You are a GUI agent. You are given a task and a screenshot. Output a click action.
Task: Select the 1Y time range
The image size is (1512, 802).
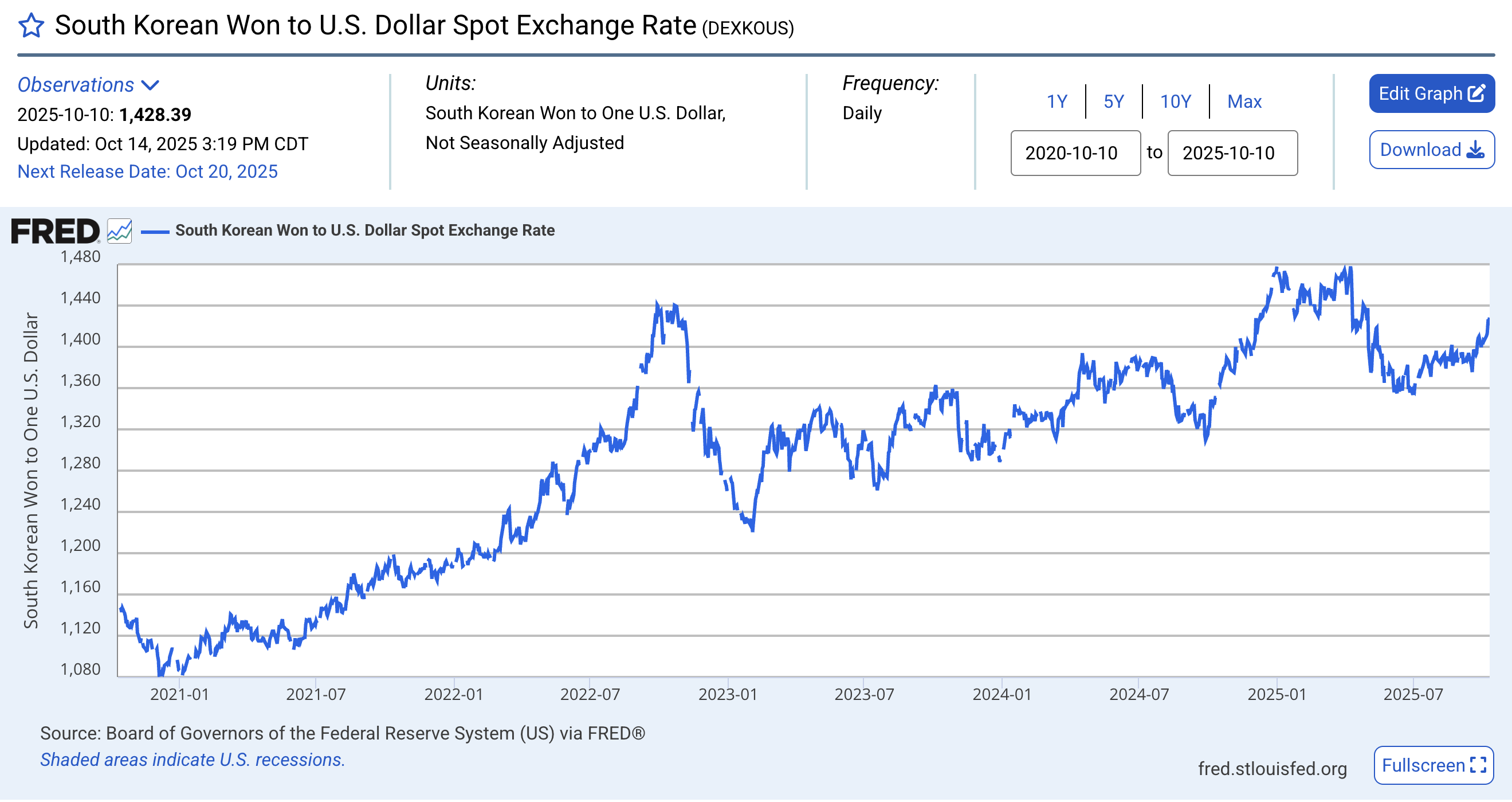(x=1057, y=101)
